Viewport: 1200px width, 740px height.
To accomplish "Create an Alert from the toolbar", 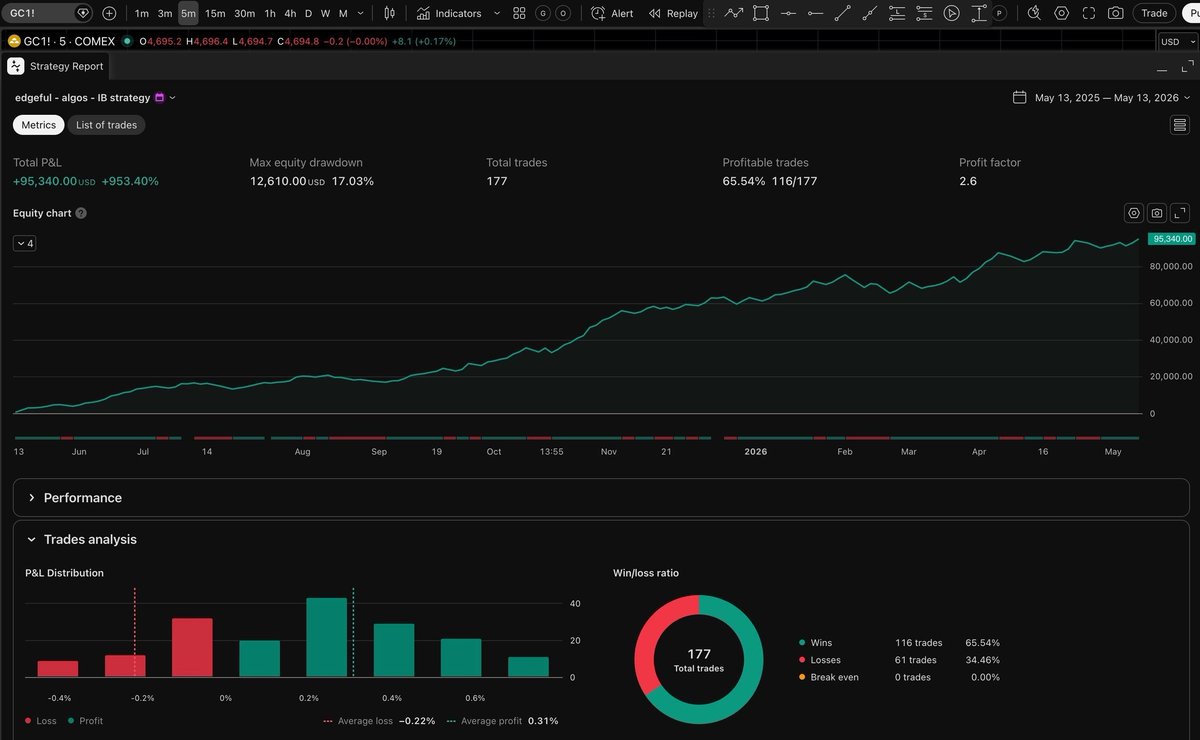I will [x=612, y=13].
